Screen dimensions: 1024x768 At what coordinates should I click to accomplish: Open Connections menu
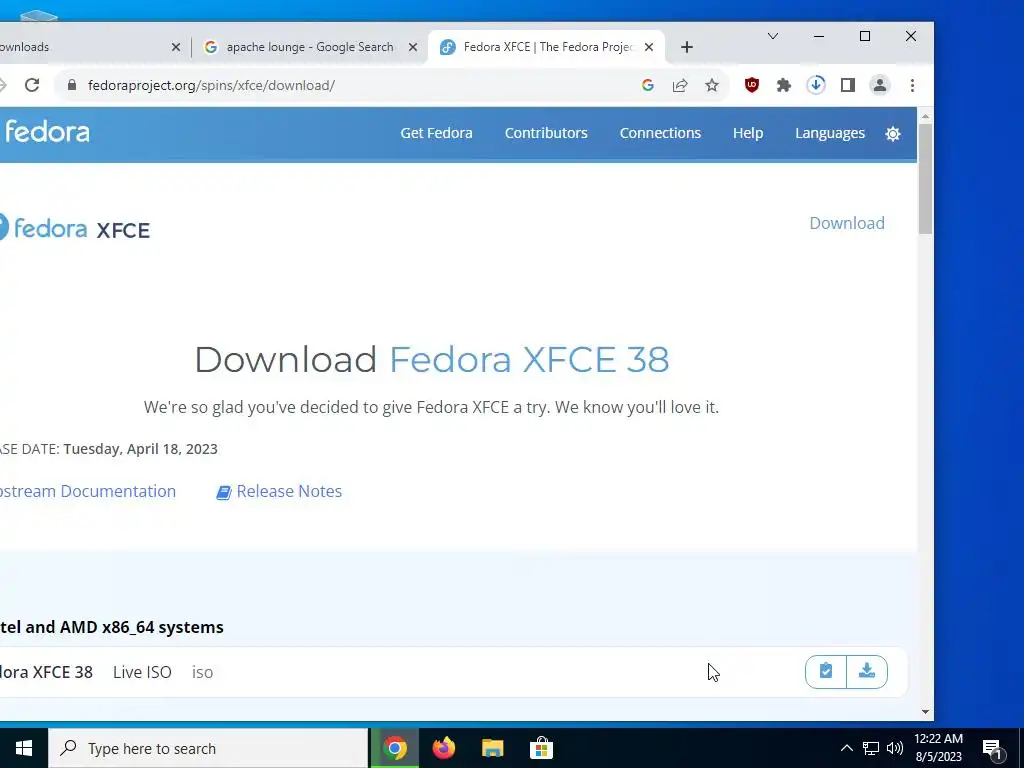pyautogui.click(x=660, y=133)
